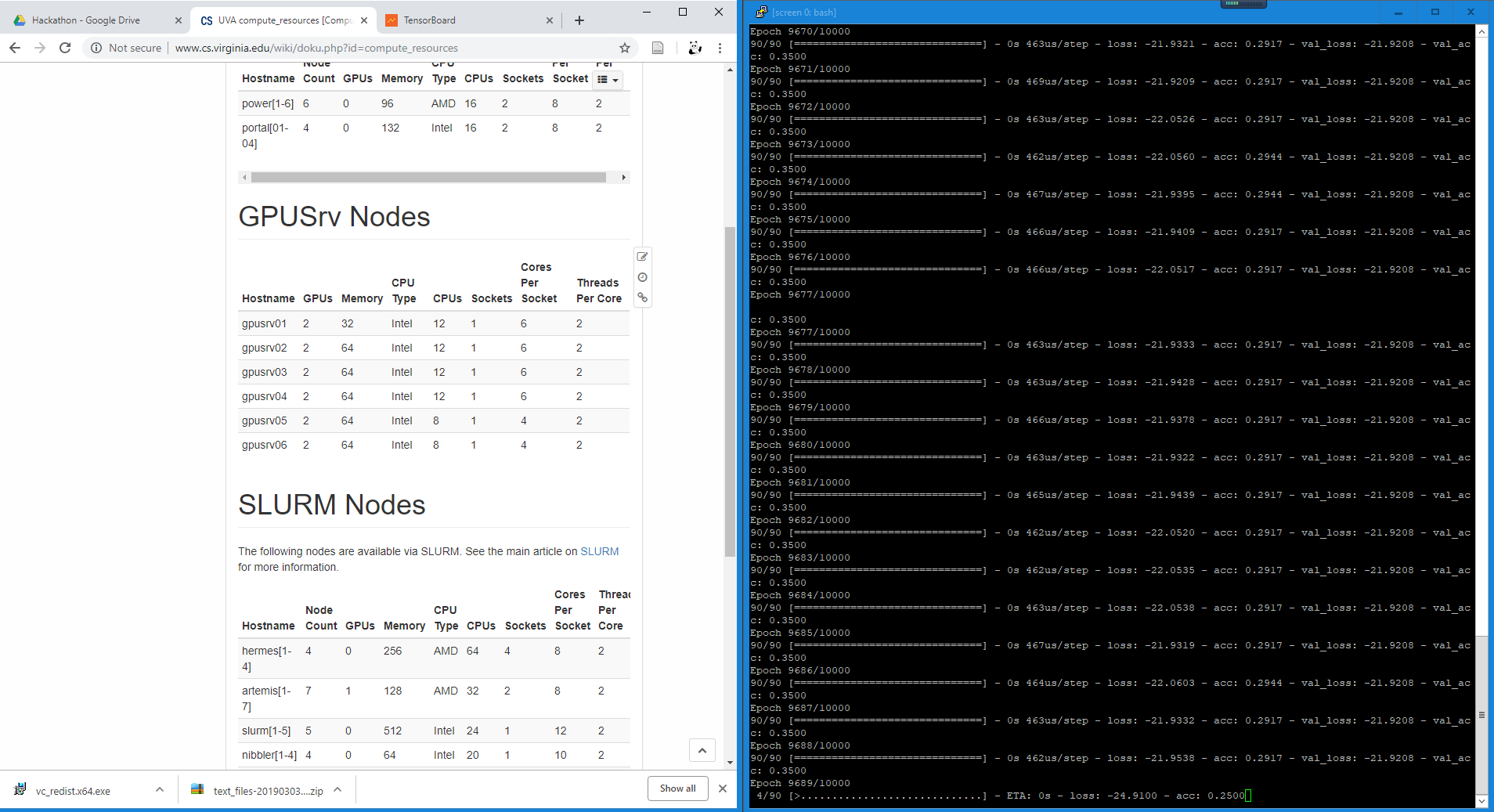This screenshot has height=812, width=1494.
Task: Close the Hackathon Google Drive tab
Action: [x=178, y=20]
